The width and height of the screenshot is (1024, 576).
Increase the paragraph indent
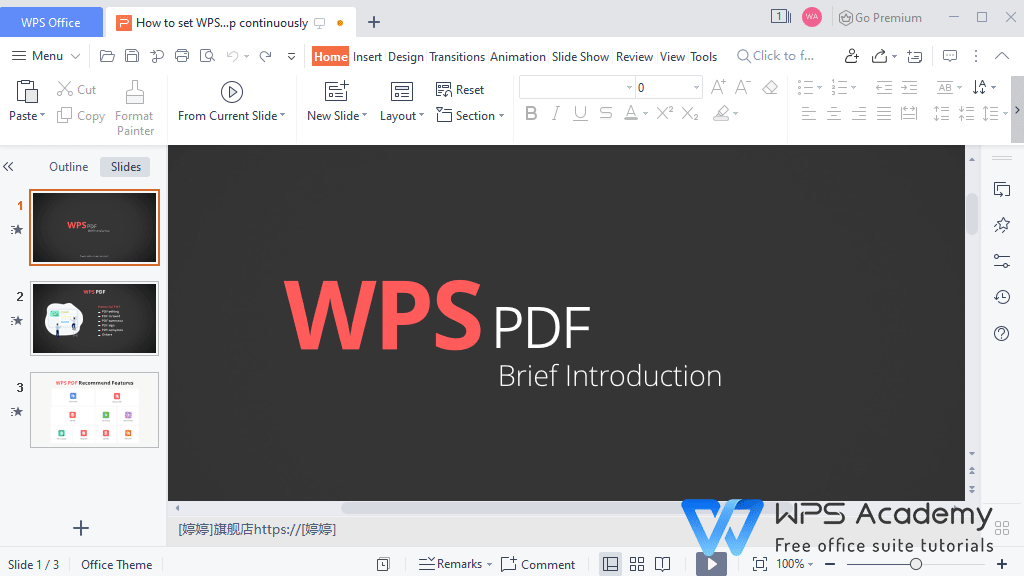pos(909,87)
